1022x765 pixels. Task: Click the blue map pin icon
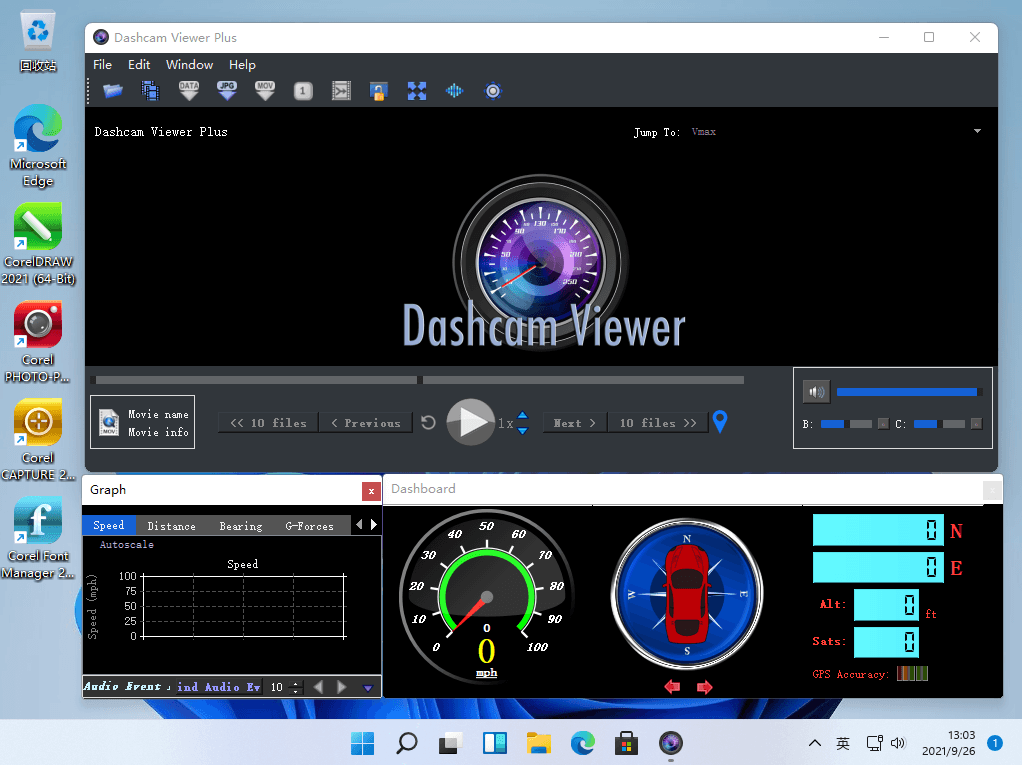coord(720,422)
